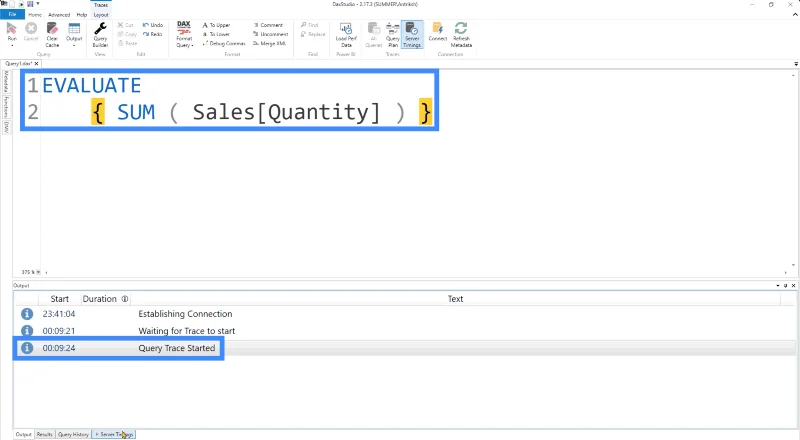Click Copy in Edit group

[127, 34]
